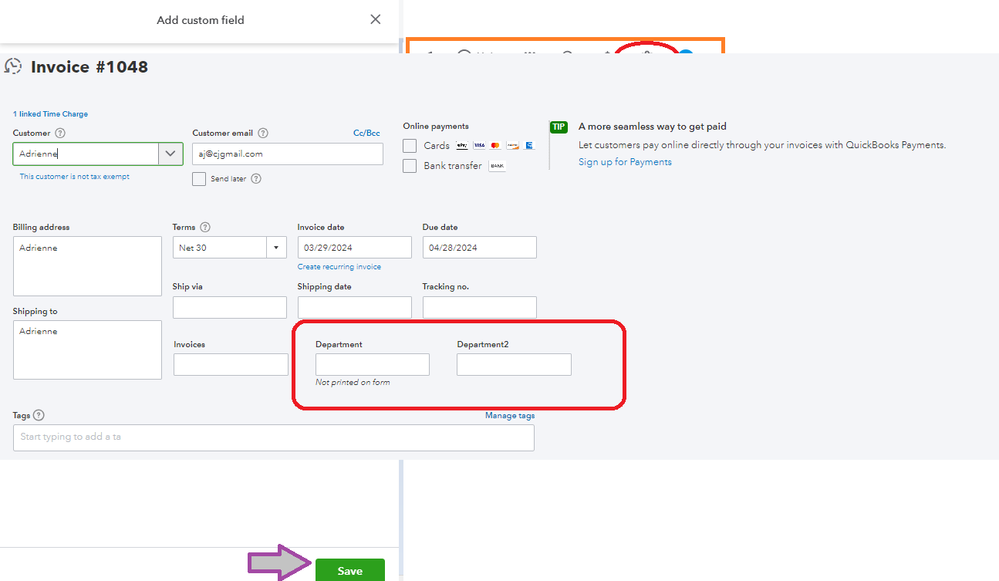
Task: Click the Shipping to text box
Action: pos(87,350)
